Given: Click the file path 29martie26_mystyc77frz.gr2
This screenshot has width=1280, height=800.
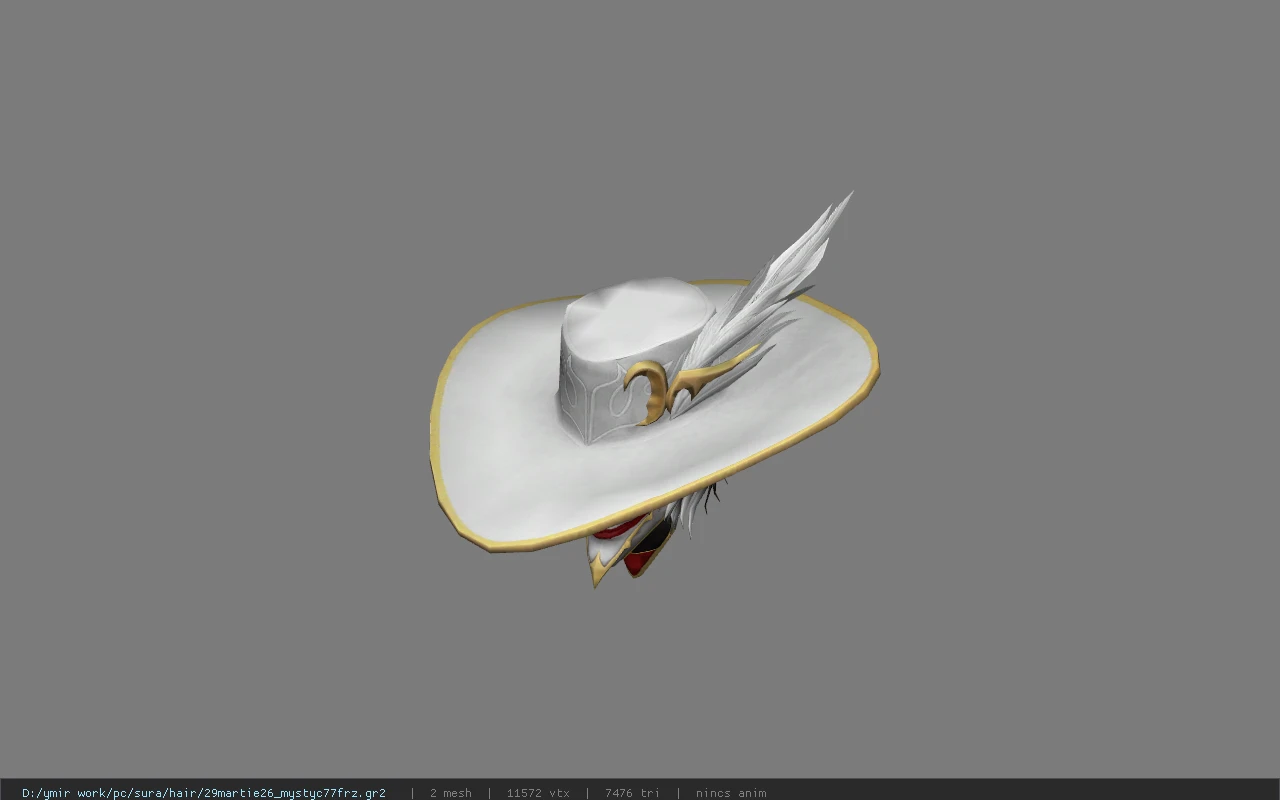Looking at the screenshot, I should point(204,793).
